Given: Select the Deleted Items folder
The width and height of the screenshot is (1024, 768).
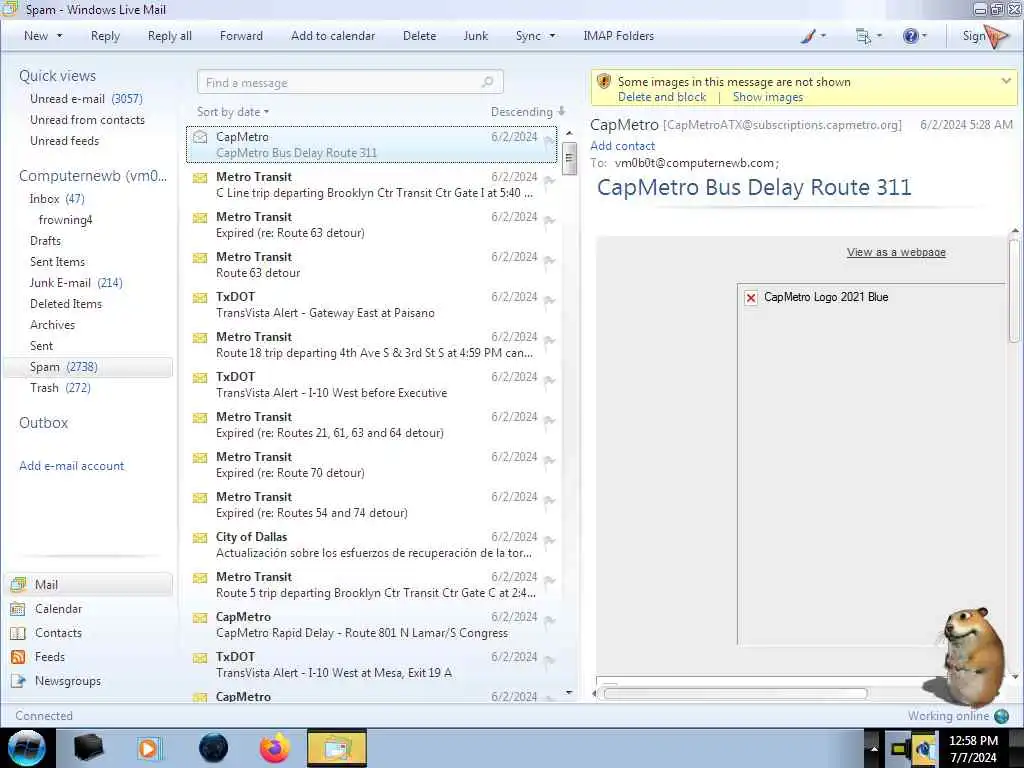Looking at the screenshot, I should coord(66,304).
